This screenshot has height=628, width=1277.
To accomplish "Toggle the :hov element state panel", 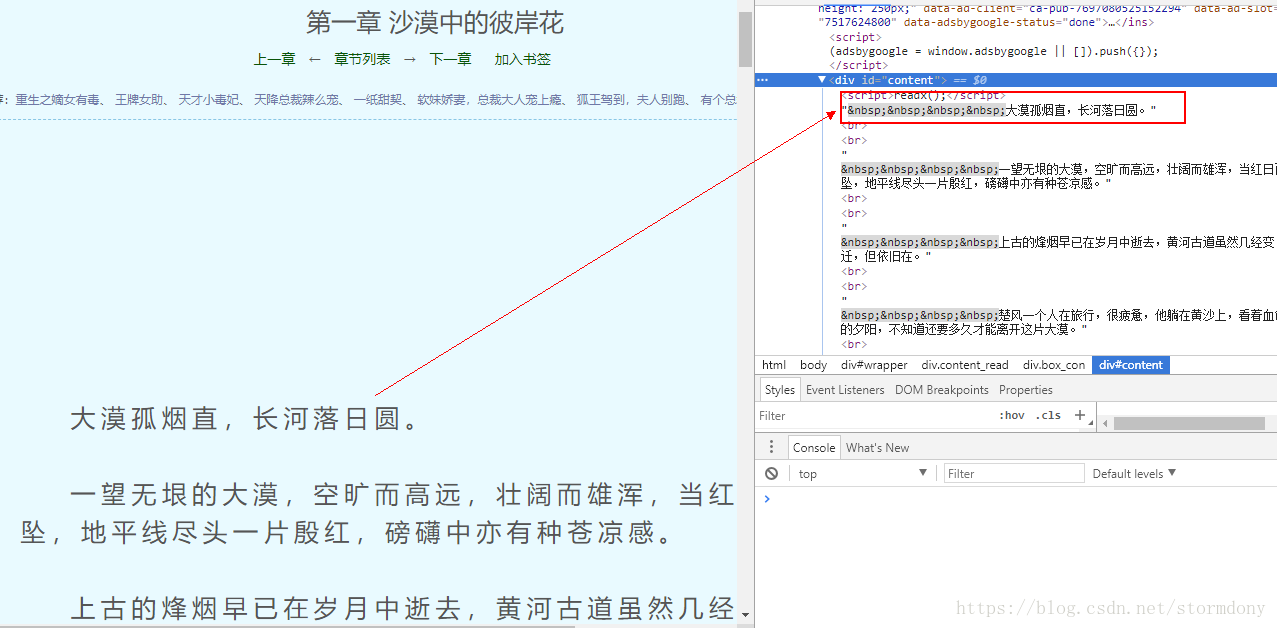I will [1012, 415].
